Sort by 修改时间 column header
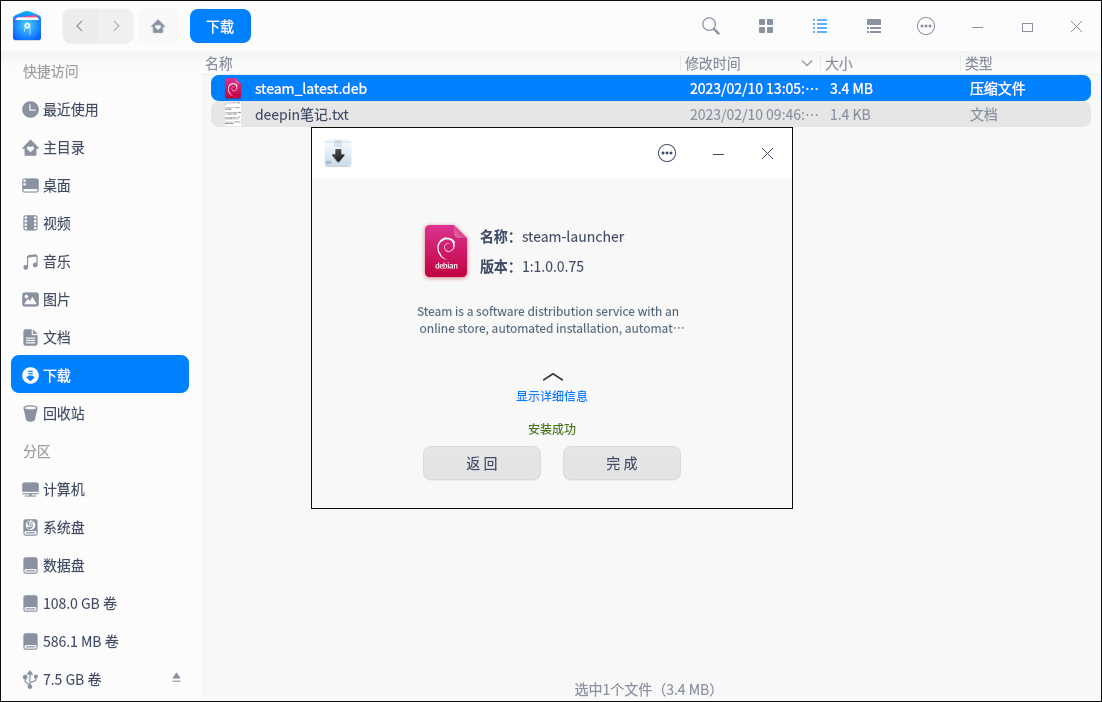This screenshot has height=702, width=1102. click(713, 64)
